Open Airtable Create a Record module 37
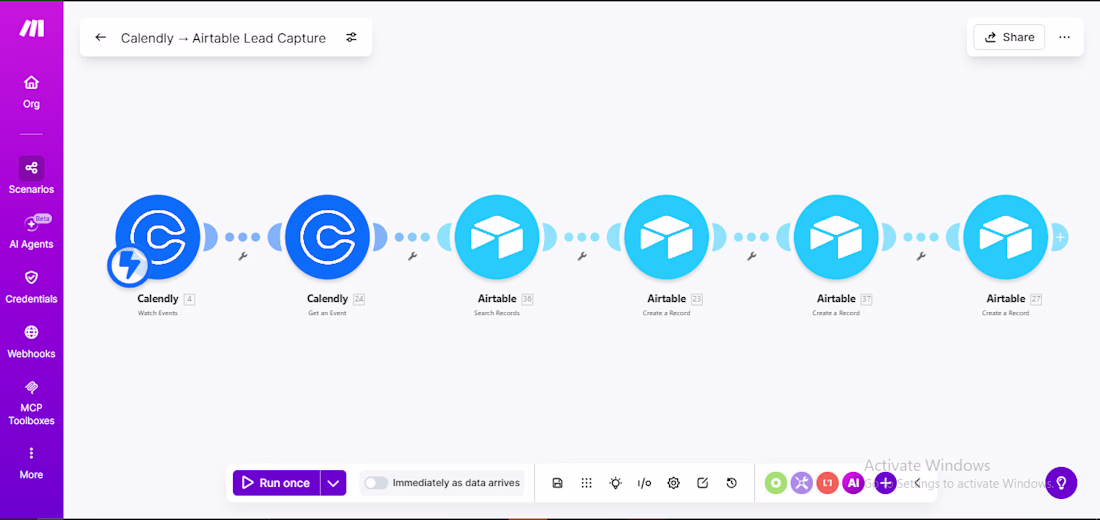This screenshot has height=520, width=1100. tap(836, 236)
